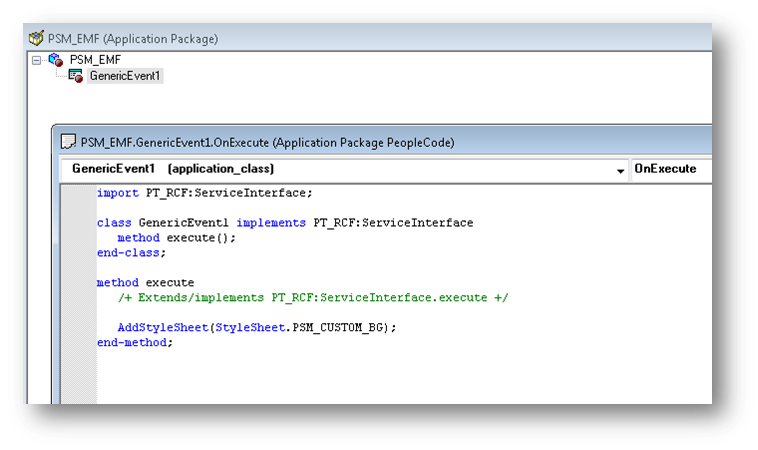This screenshot has width=758, height=450.
Task: Click the class GenericEvent1 implements line
Action: 285,223
